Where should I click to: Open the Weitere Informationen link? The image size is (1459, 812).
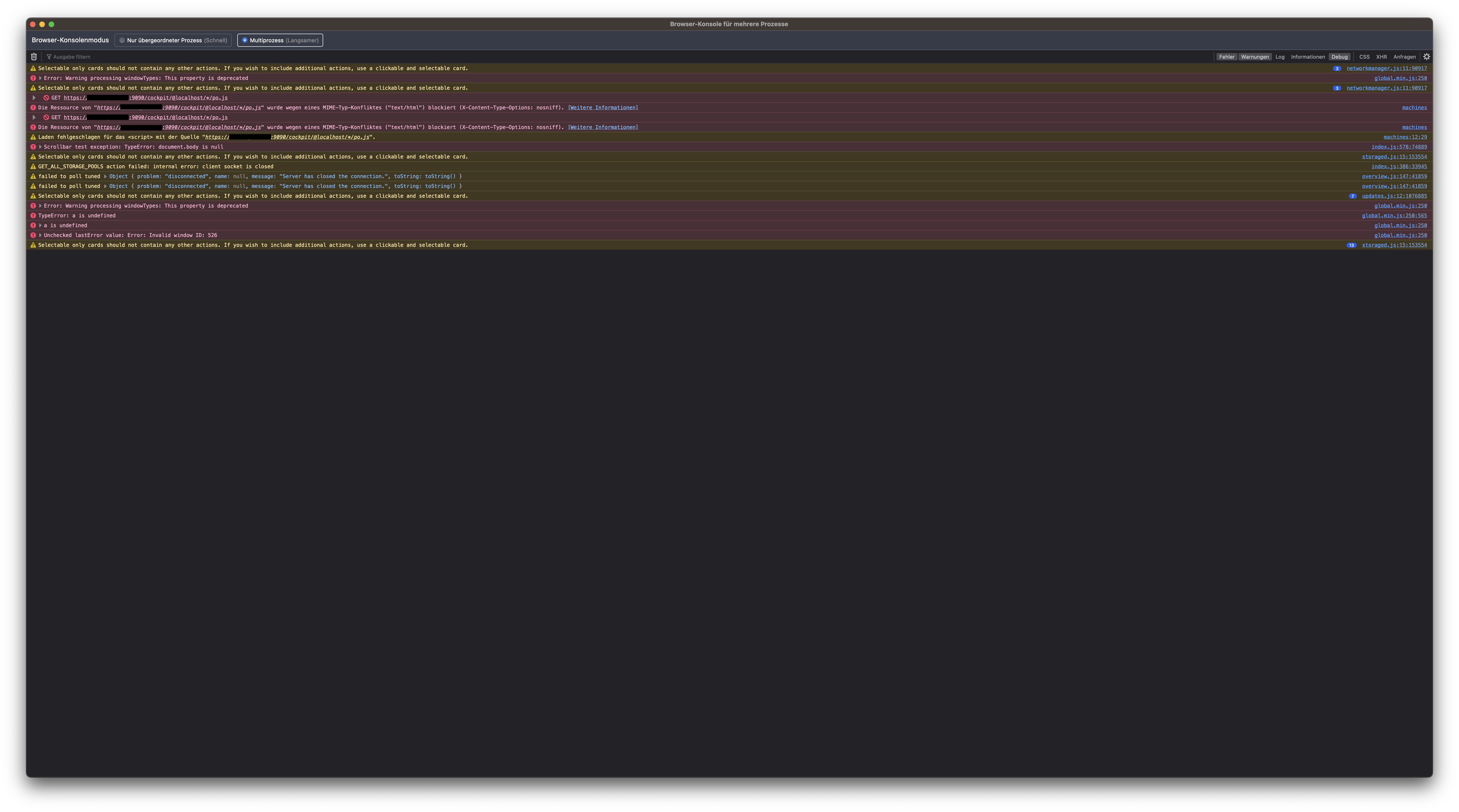click(603, 107)
